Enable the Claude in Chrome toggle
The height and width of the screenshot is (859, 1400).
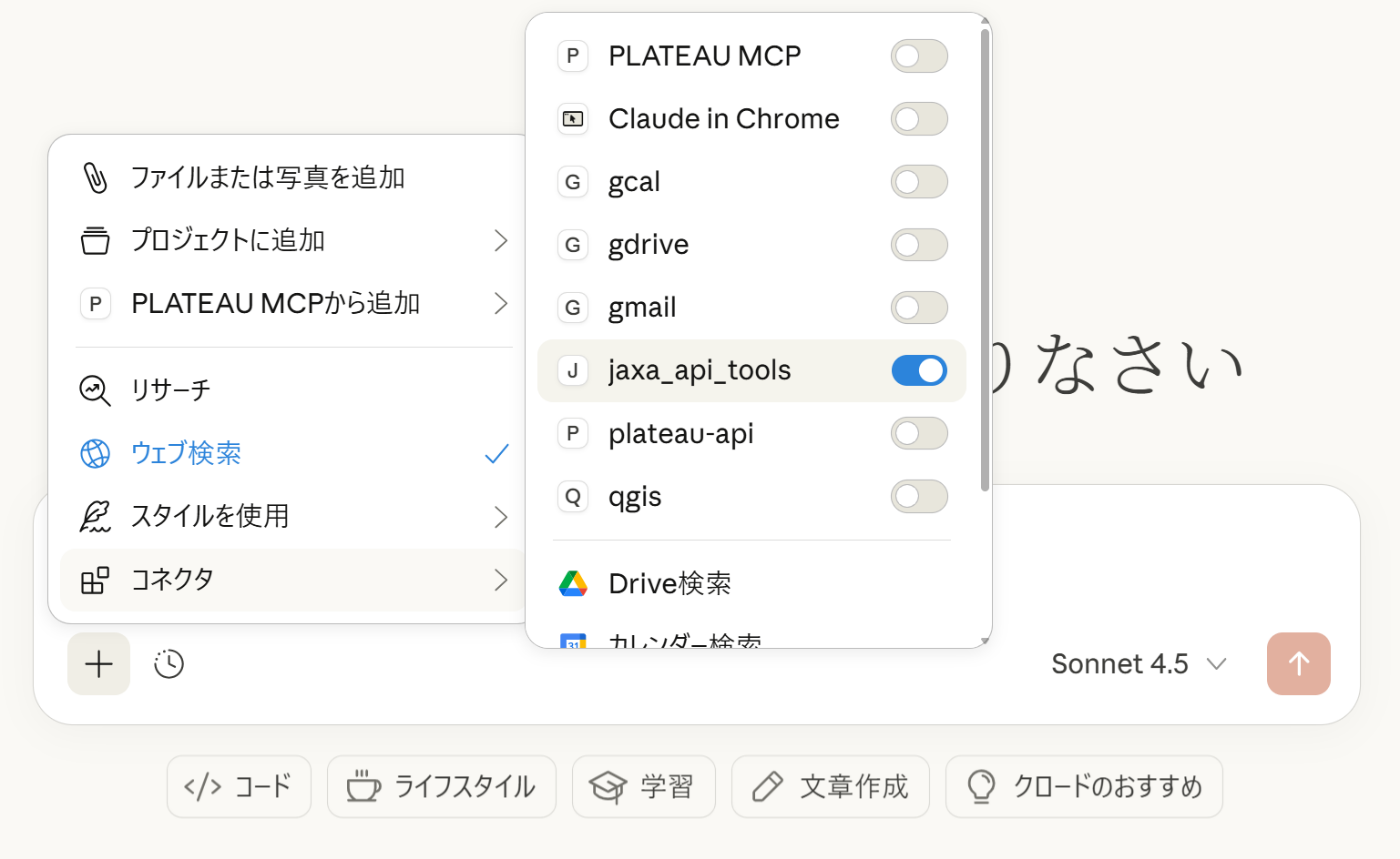click(919, 119)
